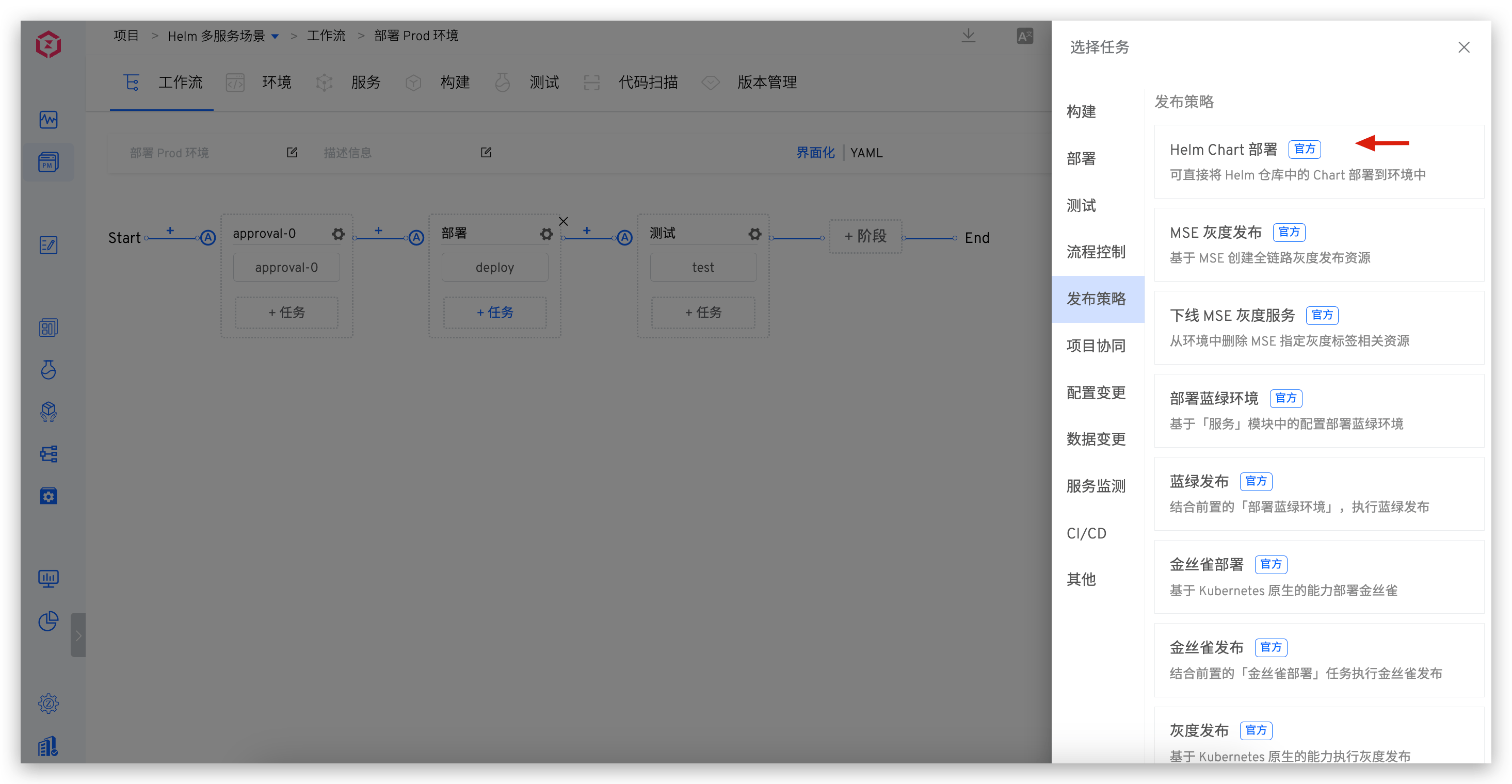Select CI/CD category in task panel

click(1086, 533)
